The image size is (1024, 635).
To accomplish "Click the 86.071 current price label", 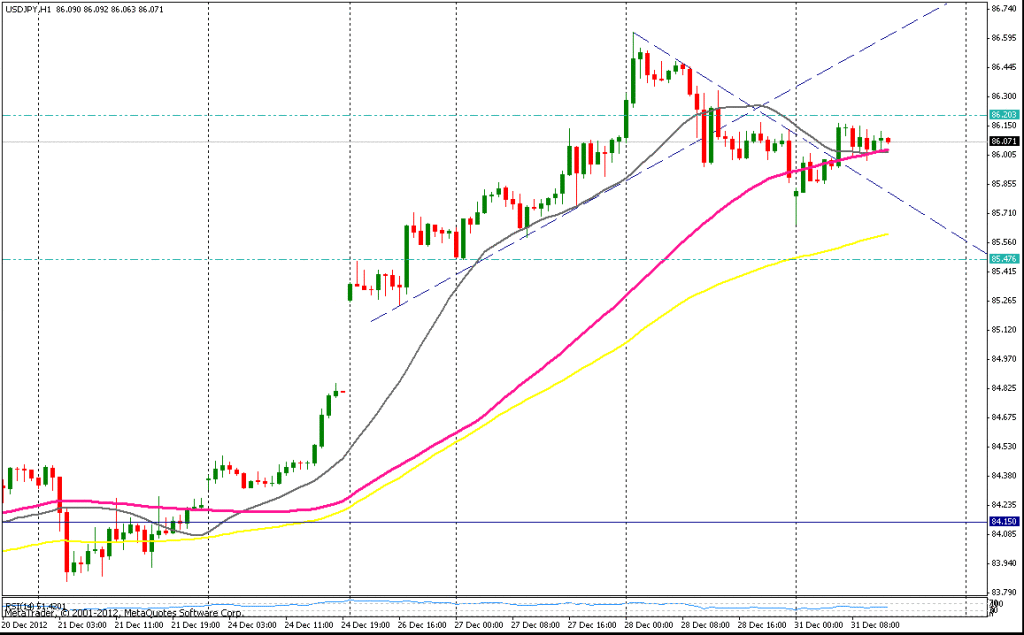I will [1003, 142].
